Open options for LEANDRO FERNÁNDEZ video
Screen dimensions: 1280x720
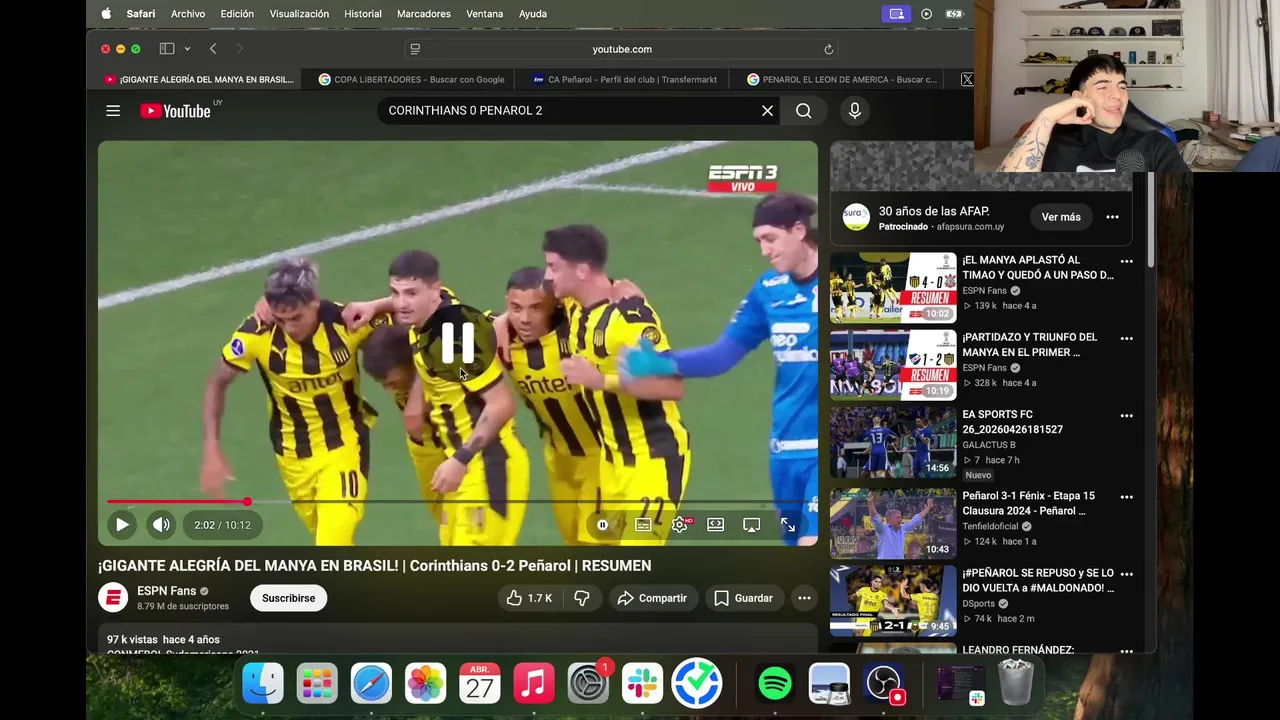pos(1127,651)
